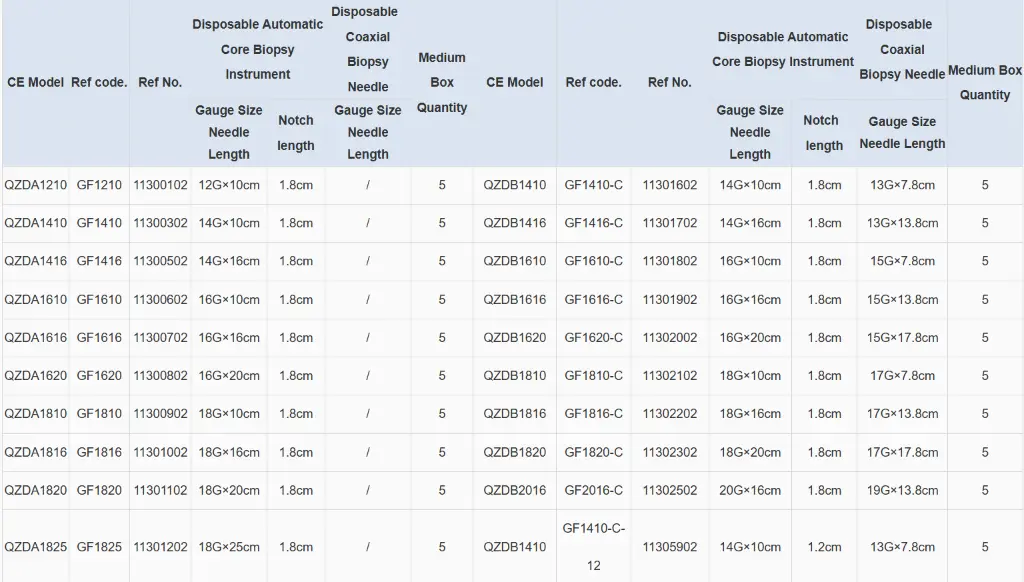Screen dimensions: 1024x582
Task: Select the GF1410-C-12 ref code cell
Action: (x=593, y=546)
